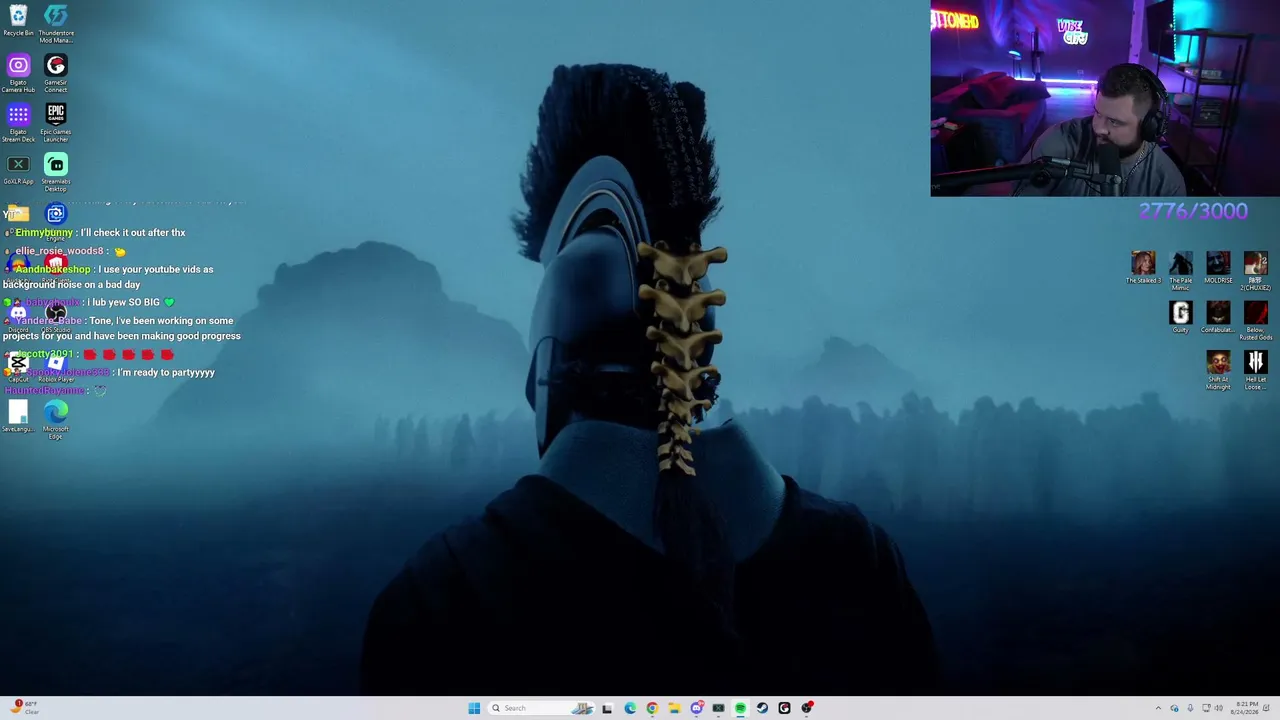Switch to Discord in the taskbar

(697, 708)
